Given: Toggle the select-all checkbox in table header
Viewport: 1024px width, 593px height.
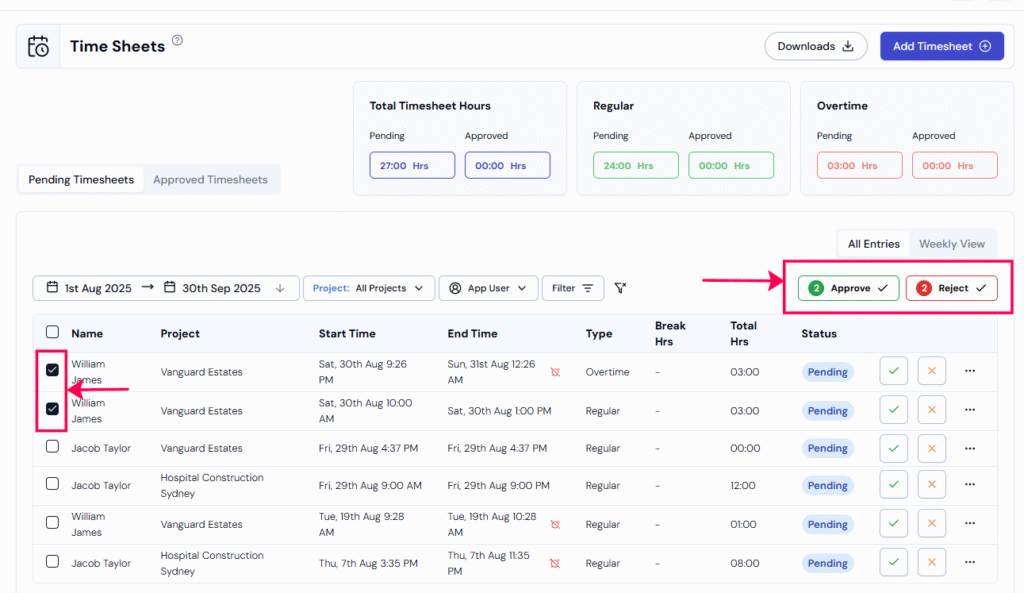Looking at the screenshot, I should 52,332.
